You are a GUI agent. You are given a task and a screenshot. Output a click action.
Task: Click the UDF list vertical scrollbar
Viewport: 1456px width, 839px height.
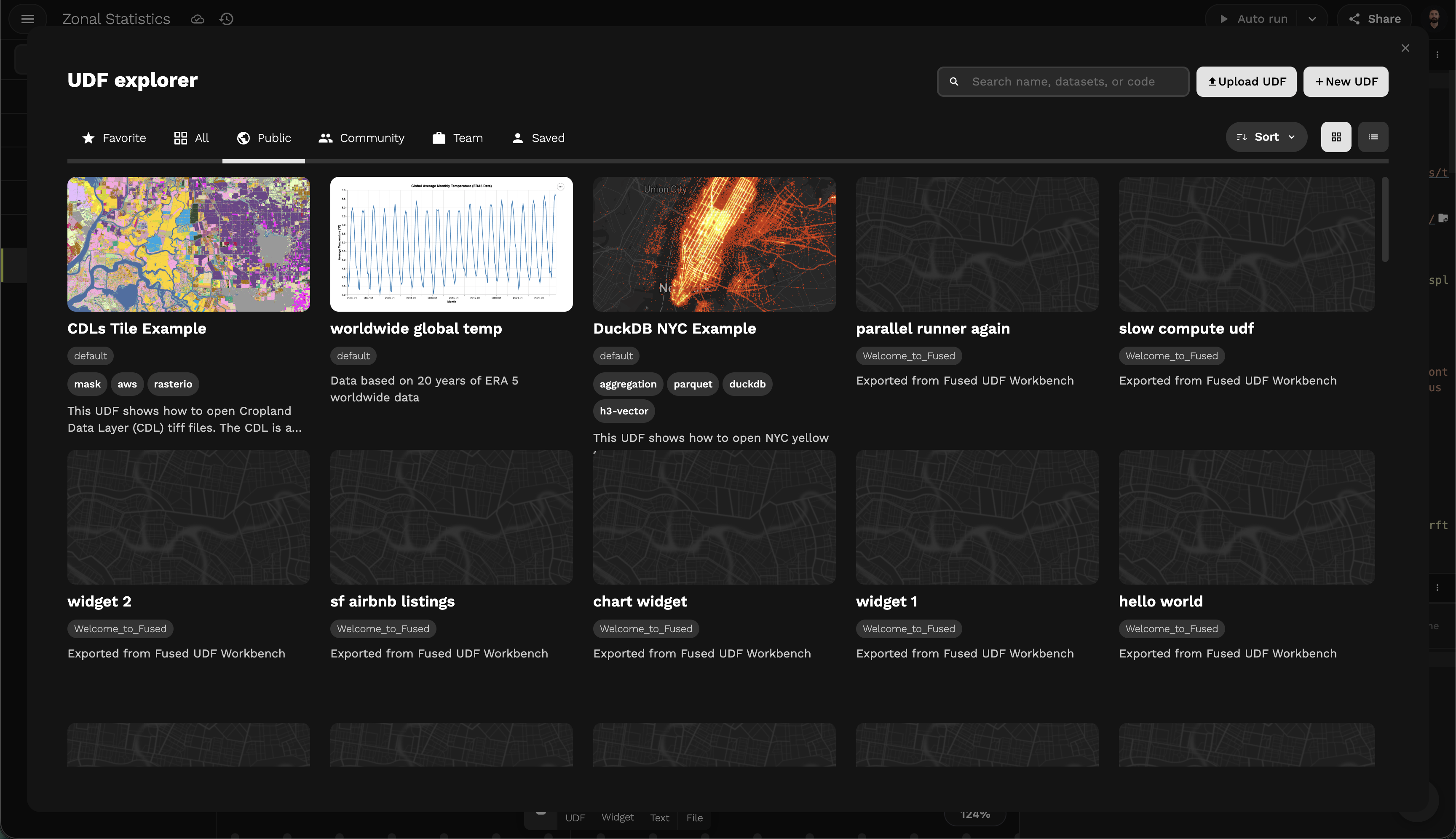coord(1384,219)
